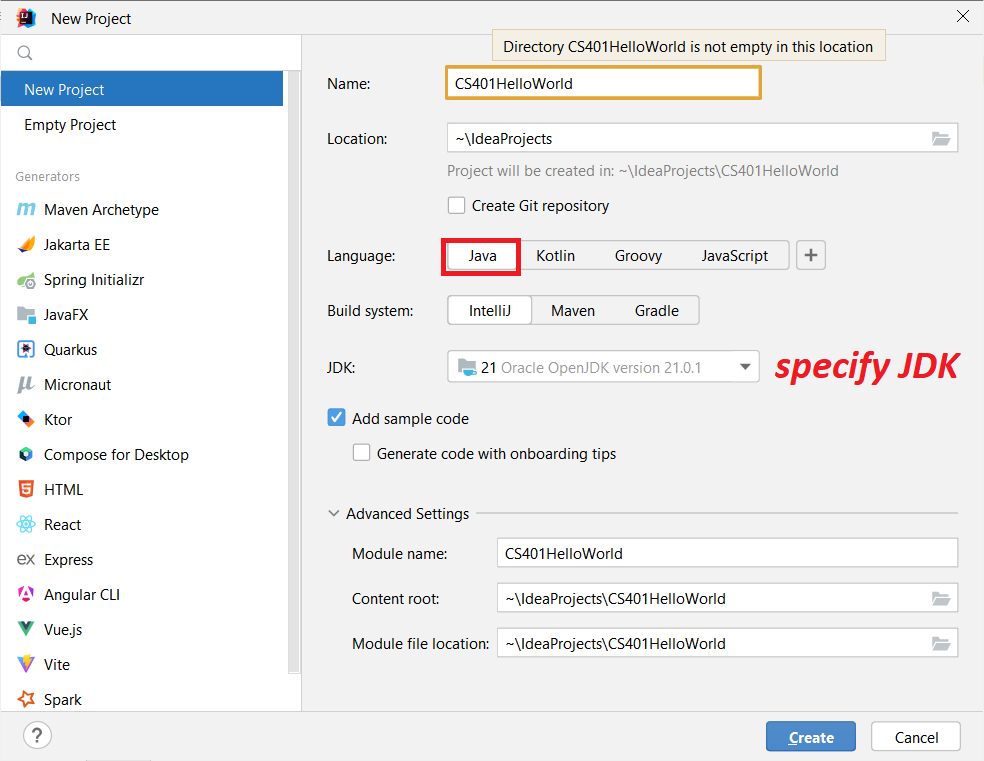Choose the Jakarta EE generator
984x761 pixels.
77,245
